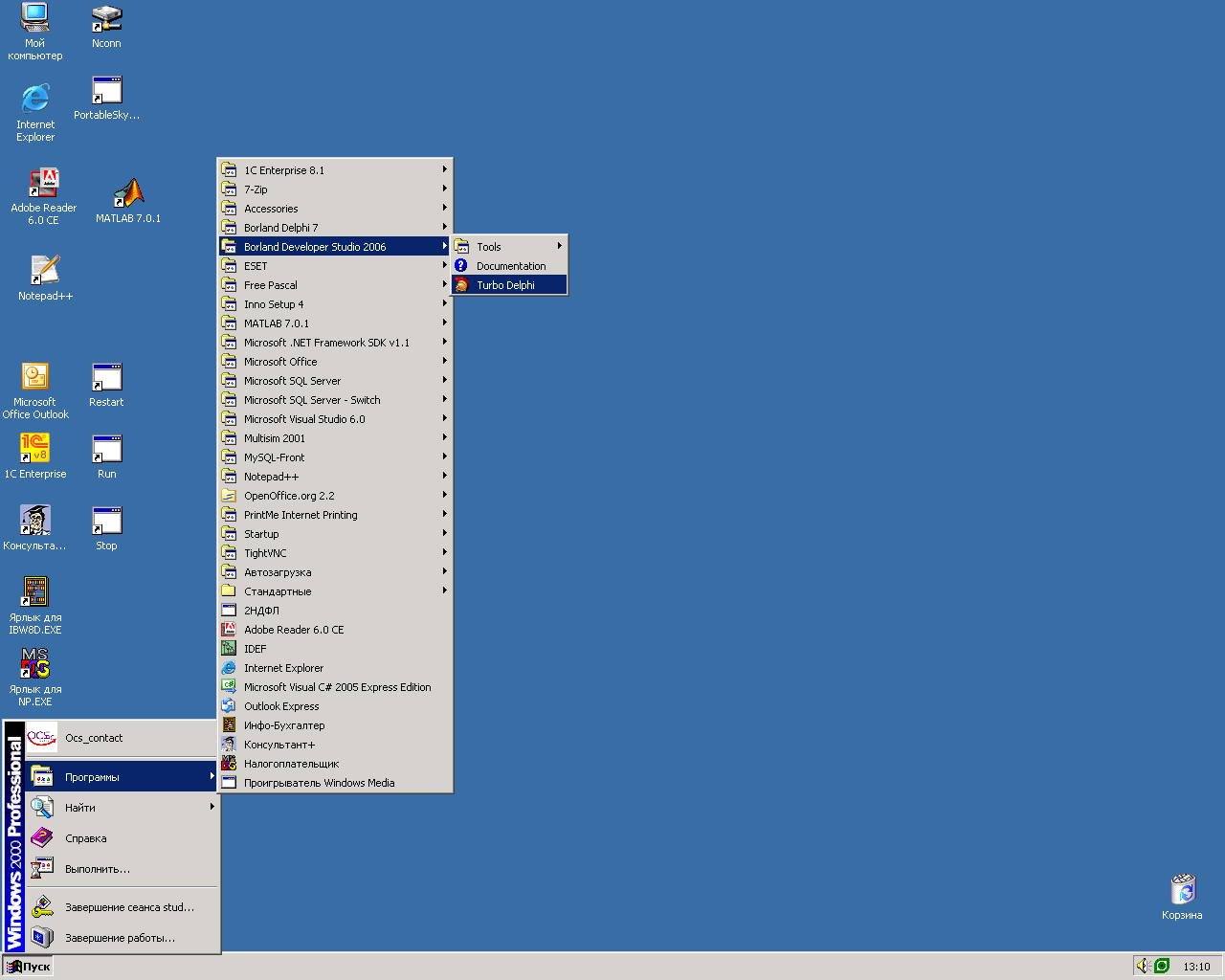Choose Выполнить... in the Start menu
The width and height of the screenshot is (1225, 980).
pos(122,869)
